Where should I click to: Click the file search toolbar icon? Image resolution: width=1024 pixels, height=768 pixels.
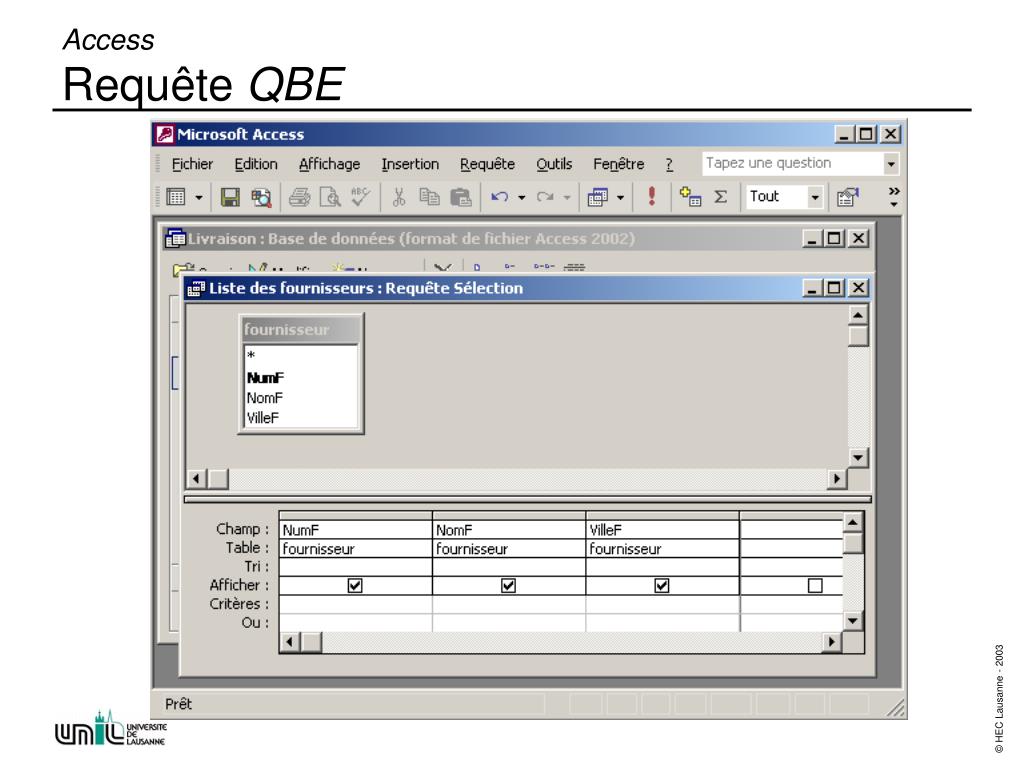(x=261, y=197)
